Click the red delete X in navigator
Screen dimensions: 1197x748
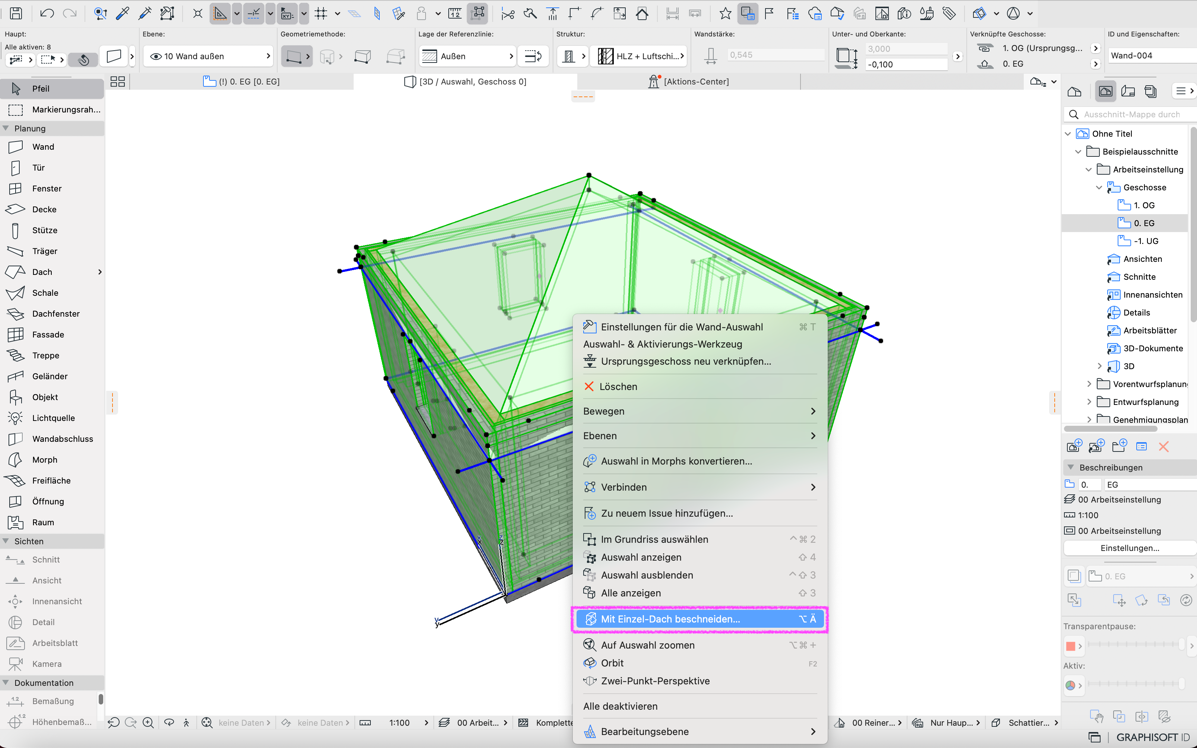click(x=1163, y=447)
